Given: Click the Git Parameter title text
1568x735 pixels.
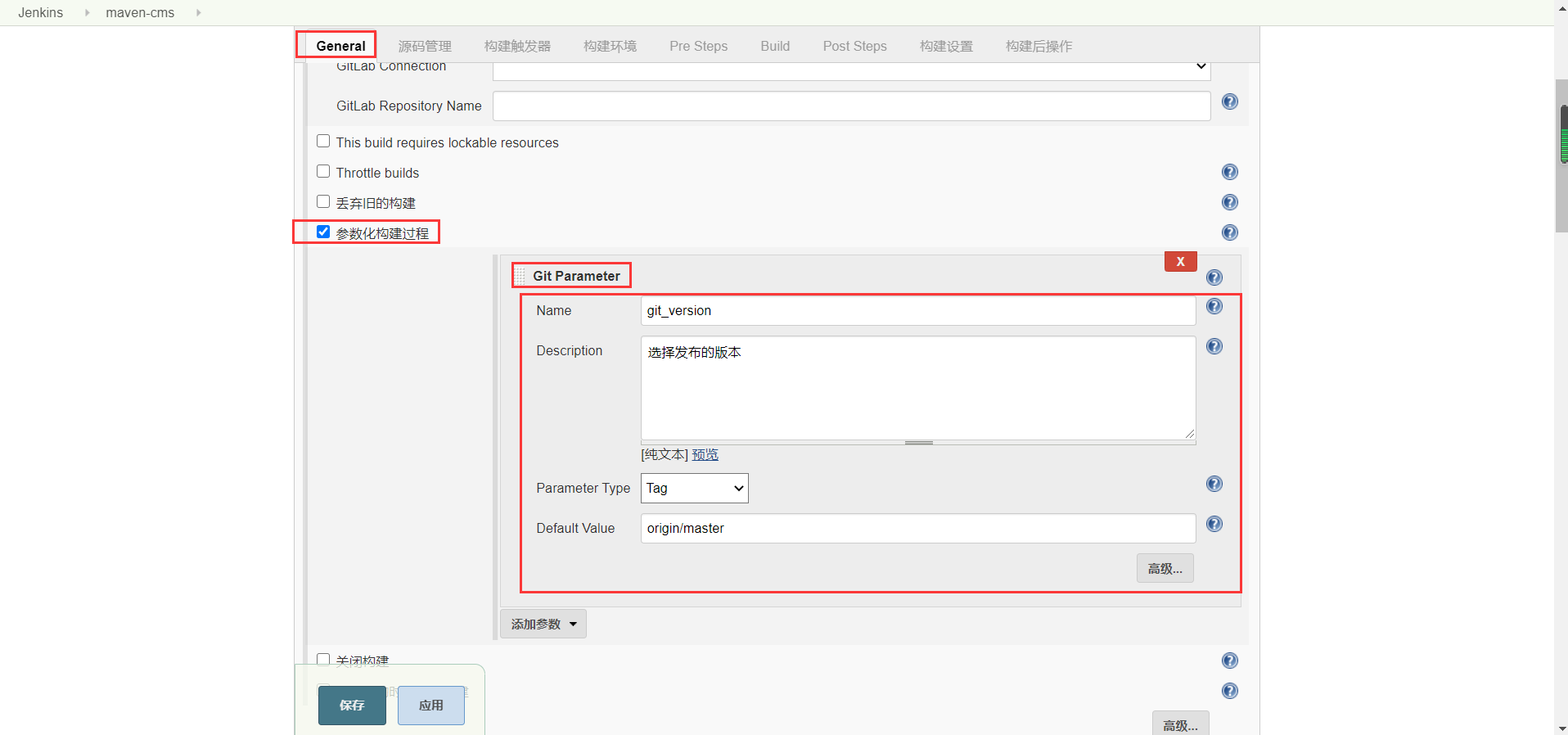Looking at the screenshot, I should pos(576,276).
